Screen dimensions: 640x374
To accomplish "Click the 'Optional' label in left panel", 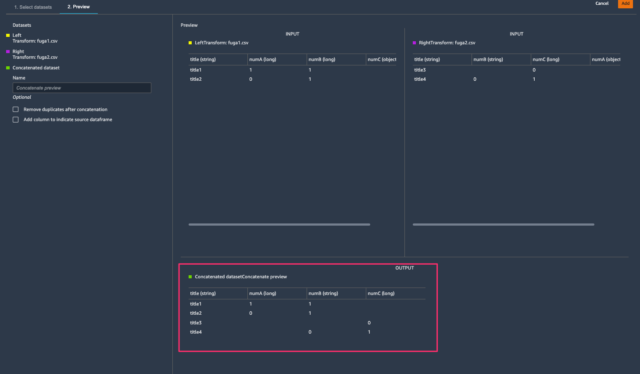I will [22, 98].
